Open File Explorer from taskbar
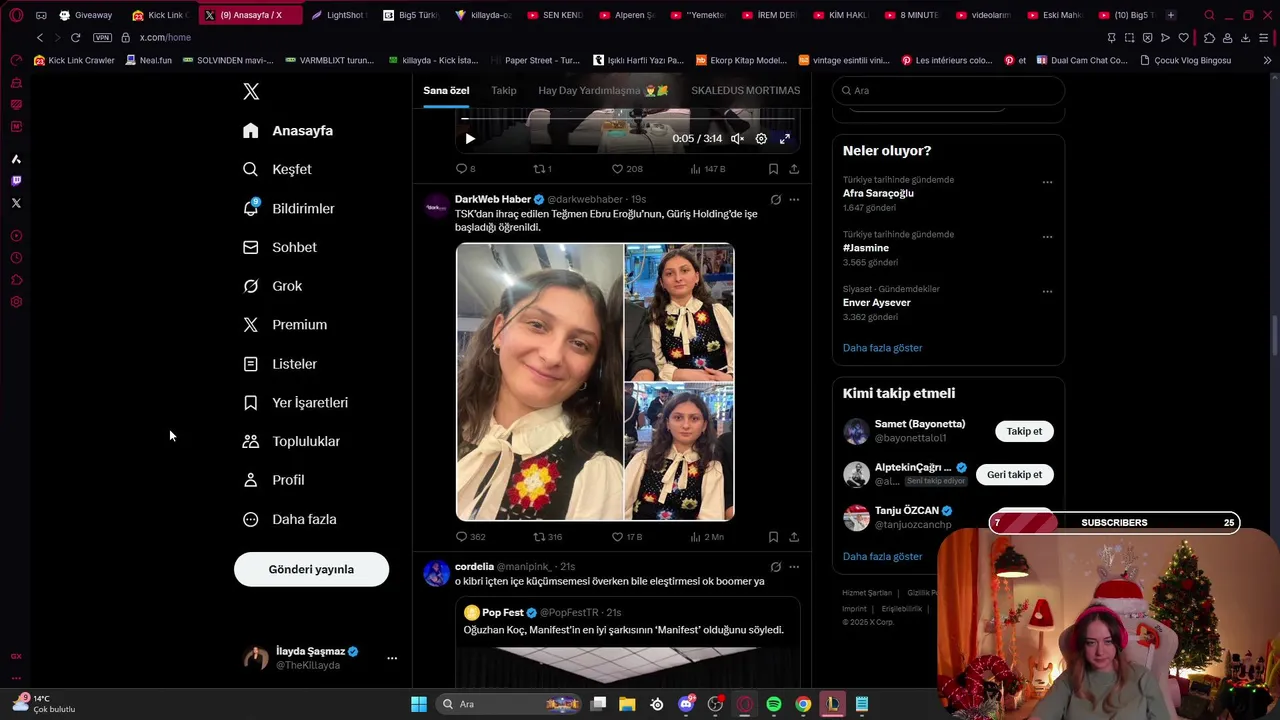This screenshot has height=720, width=1280. [x=627, y=704]
